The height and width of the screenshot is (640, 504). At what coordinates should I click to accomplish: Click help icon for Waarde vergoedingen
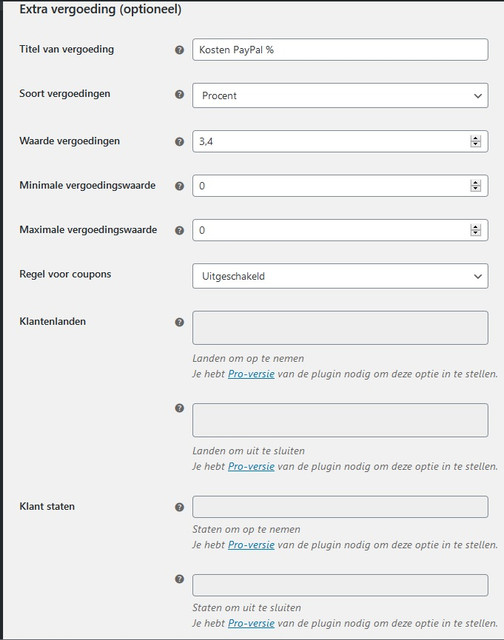pos(179,142)
